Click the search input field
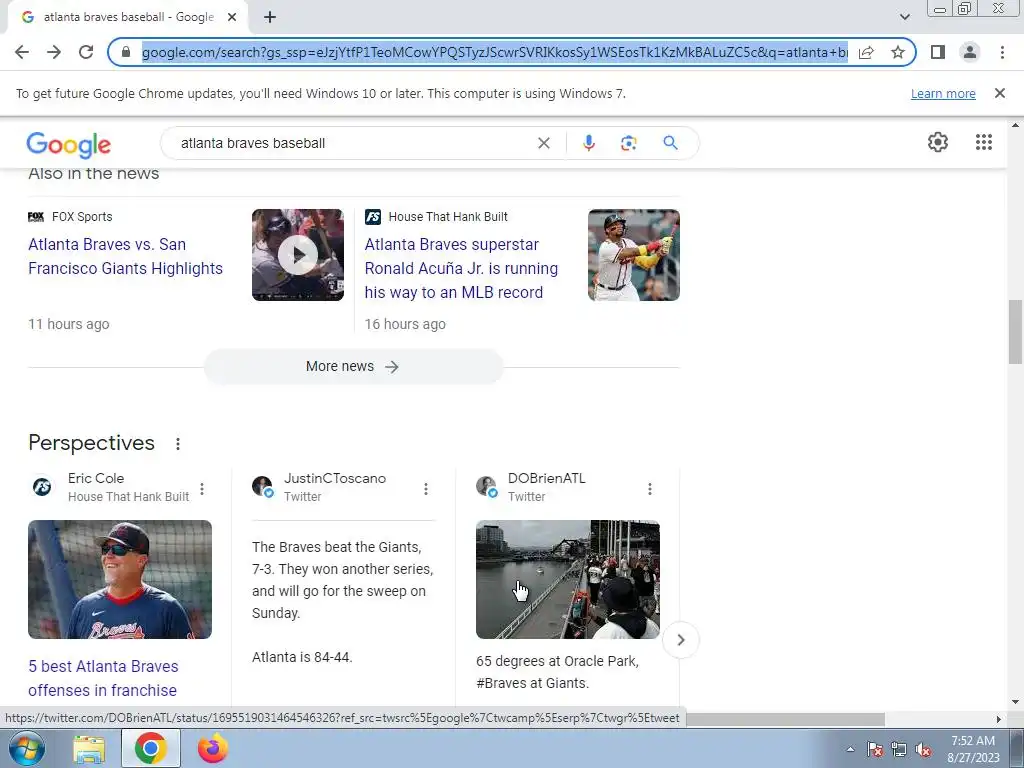Screen dimensions: 1024x768 pyautogui.click(x=353, y=143)
